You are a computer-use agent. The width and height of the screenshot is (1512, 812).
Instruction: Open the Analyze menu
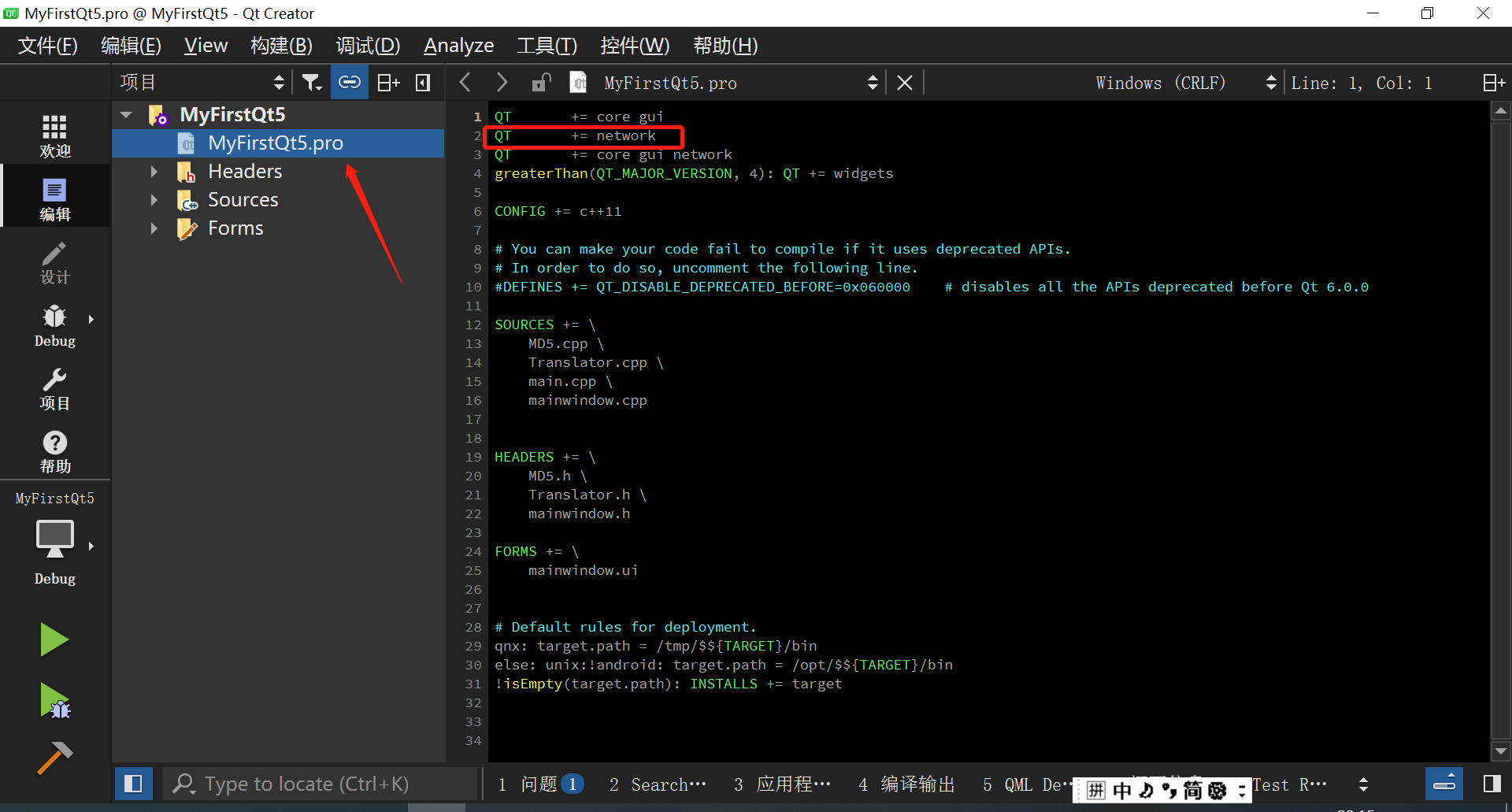[458, 45]
